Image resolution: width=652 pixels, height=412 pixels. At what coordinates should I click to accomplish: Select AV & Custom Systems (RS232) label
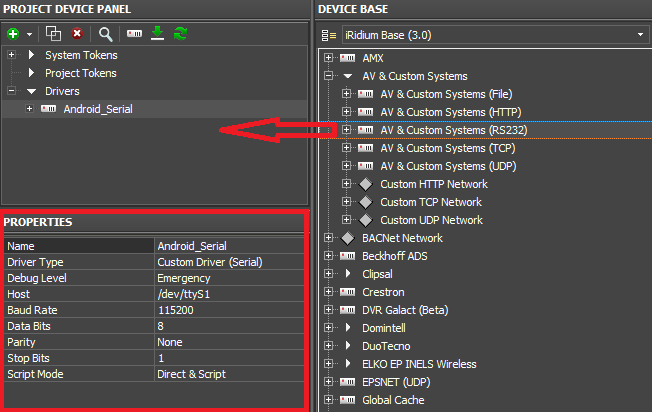(454, 130)
